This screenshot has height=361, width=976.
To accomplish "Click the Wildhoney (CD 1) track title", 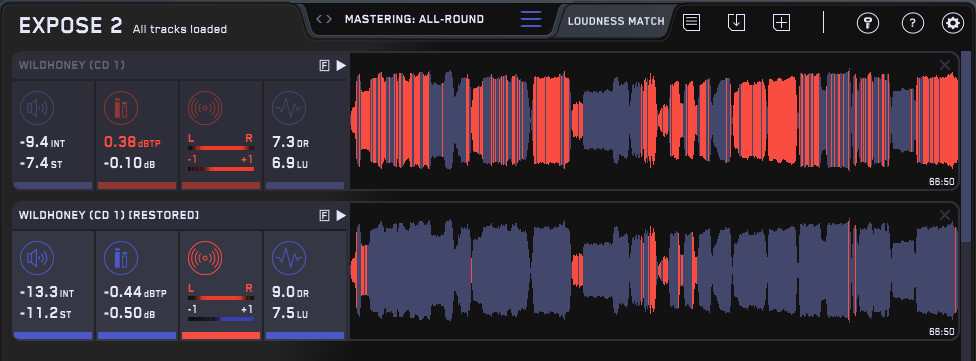I will pyautogui.click(x=73, y=65).
